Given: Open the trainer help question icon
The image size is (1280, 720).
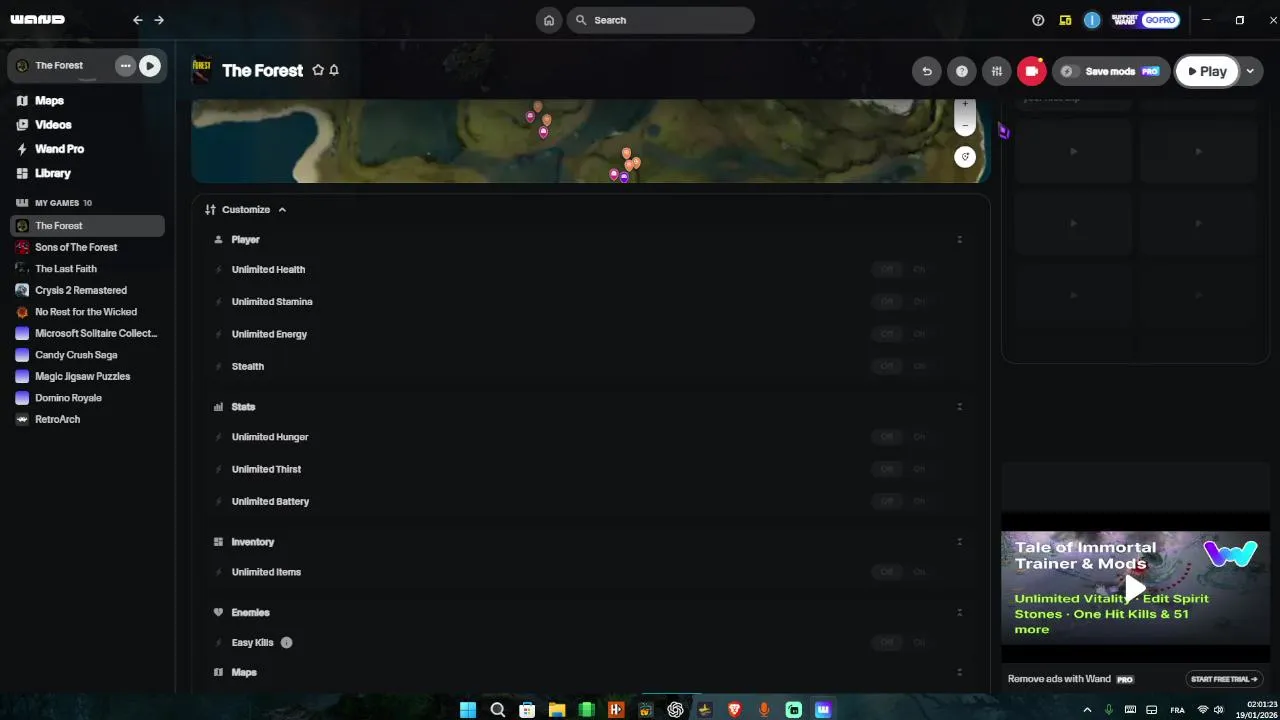Looking at the screenshot, I should 962,71.
